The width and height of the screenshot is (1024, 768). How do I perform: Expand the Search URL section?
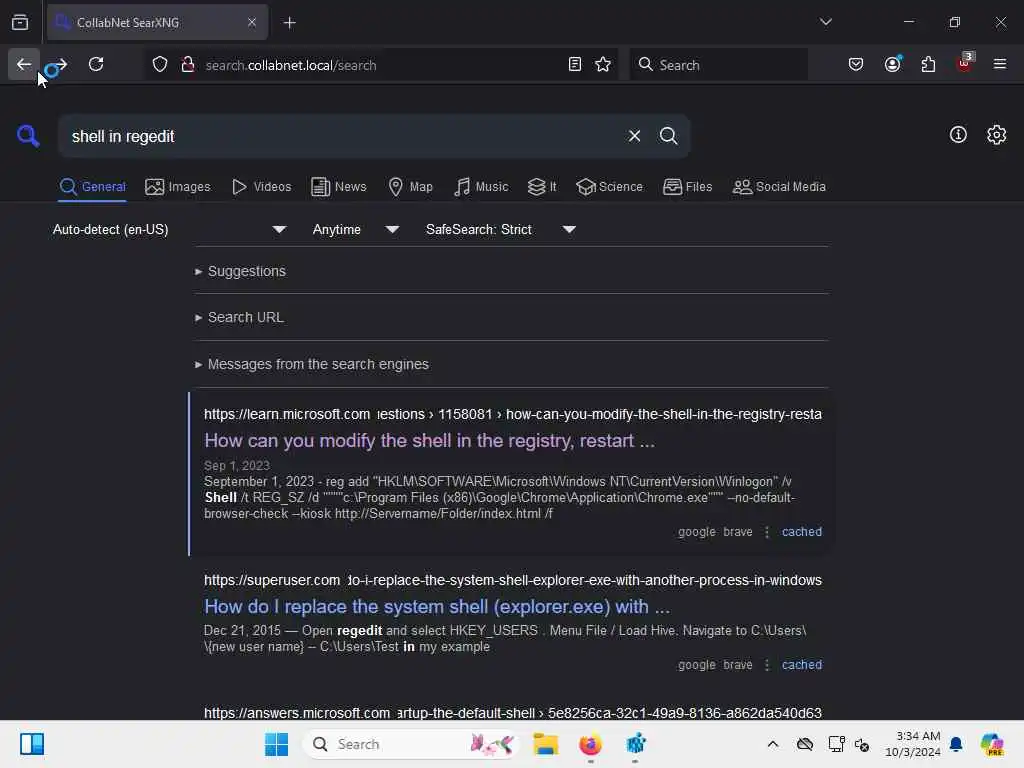(239, 317)
